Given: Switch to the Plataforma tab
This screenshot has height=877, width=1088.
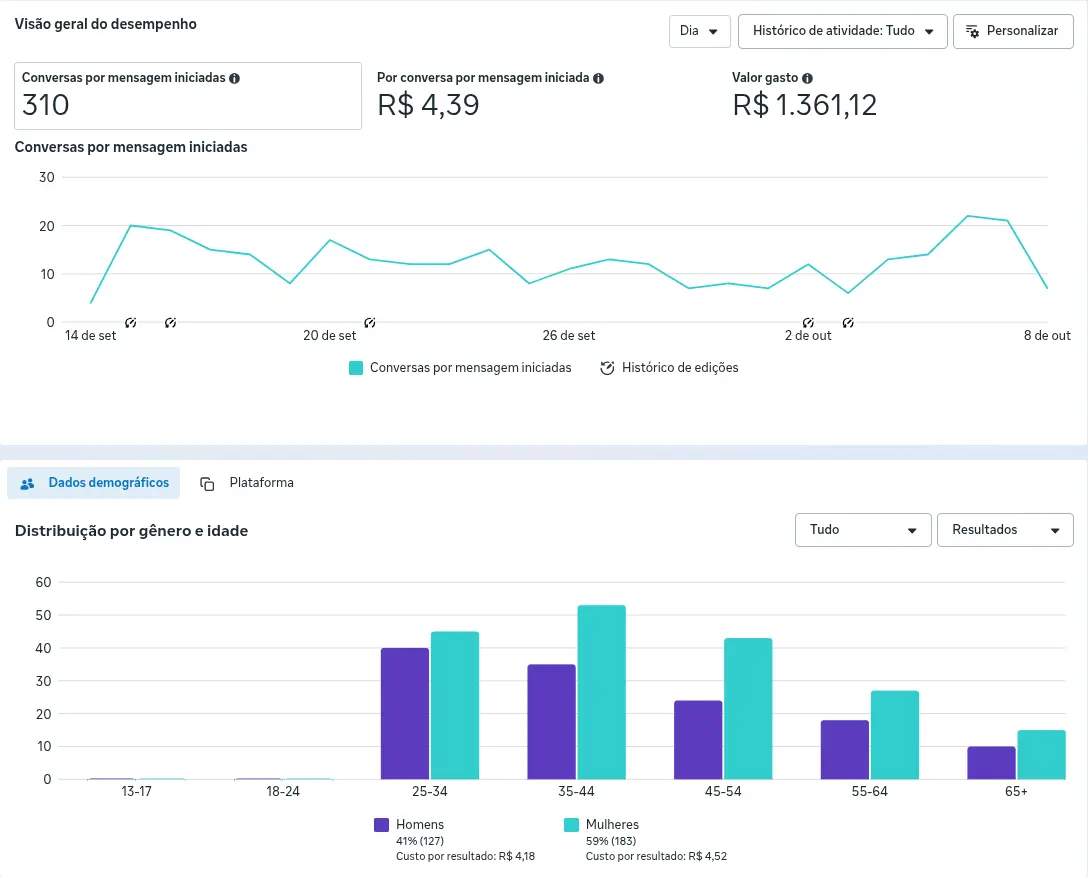Looking at the screenshot, I should [x=247, y=483].
